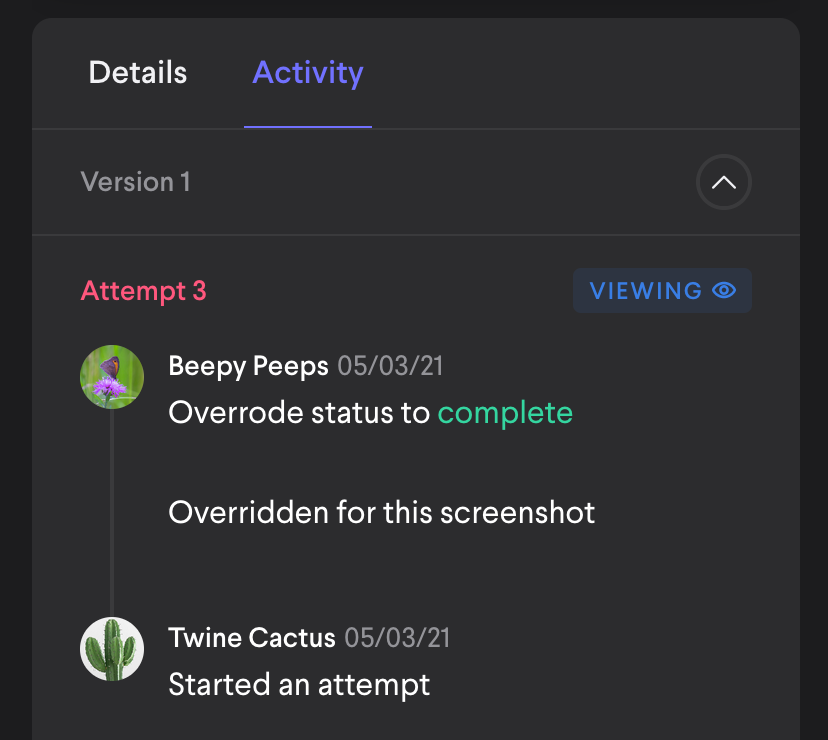The height and width of the screenshot is (740, 828).
Task: Click Beepy Peeps' username
Action: [248, 366]
